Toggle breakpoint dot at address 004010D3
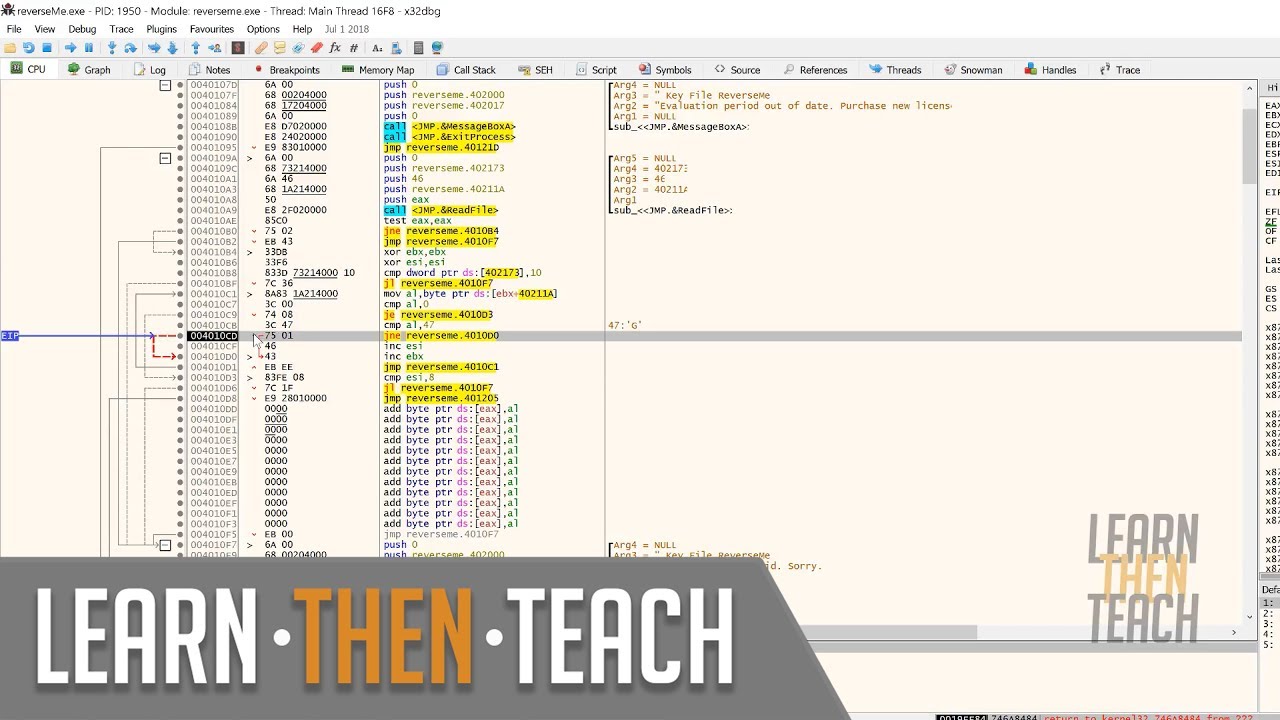The image size is (1280, 720). tap(180, 377)
